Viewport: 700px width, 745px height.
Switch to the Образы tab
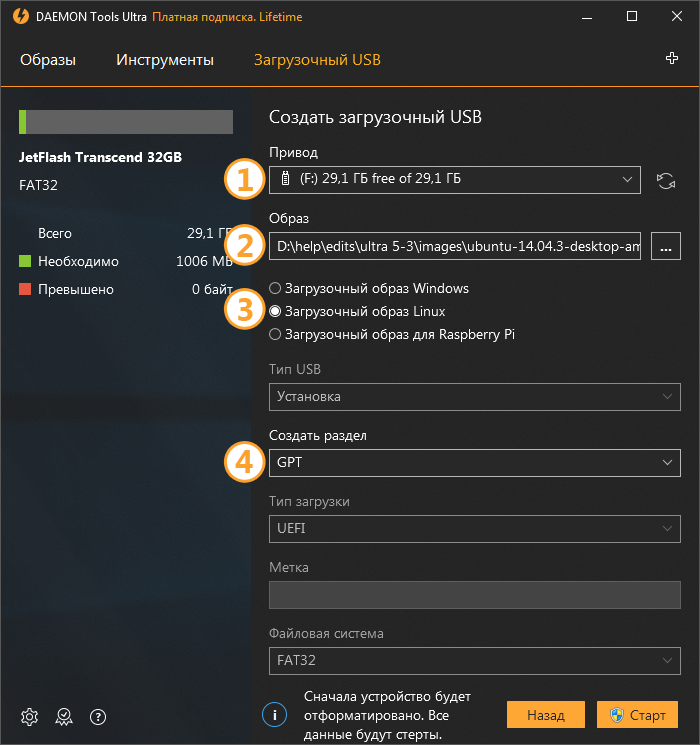point(48,60)
